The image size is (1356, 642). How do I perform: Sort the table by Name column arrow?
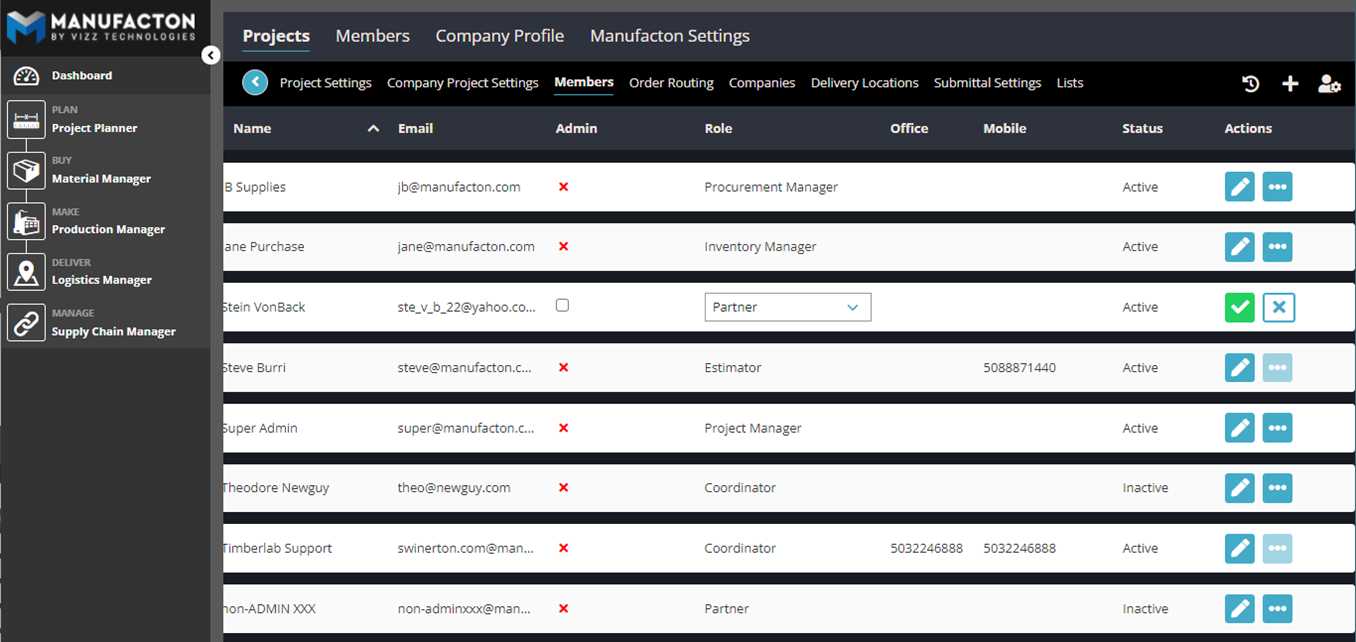pos(373,129)
